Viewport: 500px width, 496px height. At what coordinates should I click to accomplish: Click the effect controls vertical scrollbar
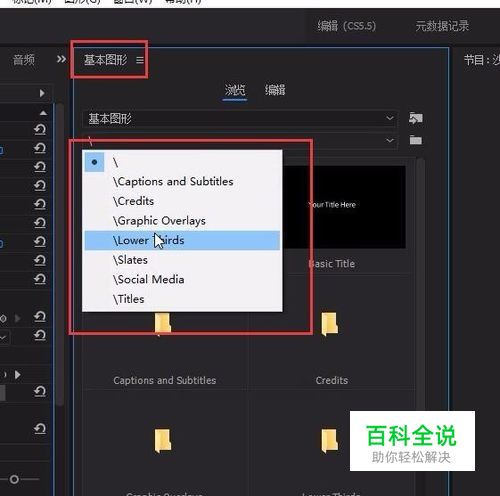pos(60,255)
